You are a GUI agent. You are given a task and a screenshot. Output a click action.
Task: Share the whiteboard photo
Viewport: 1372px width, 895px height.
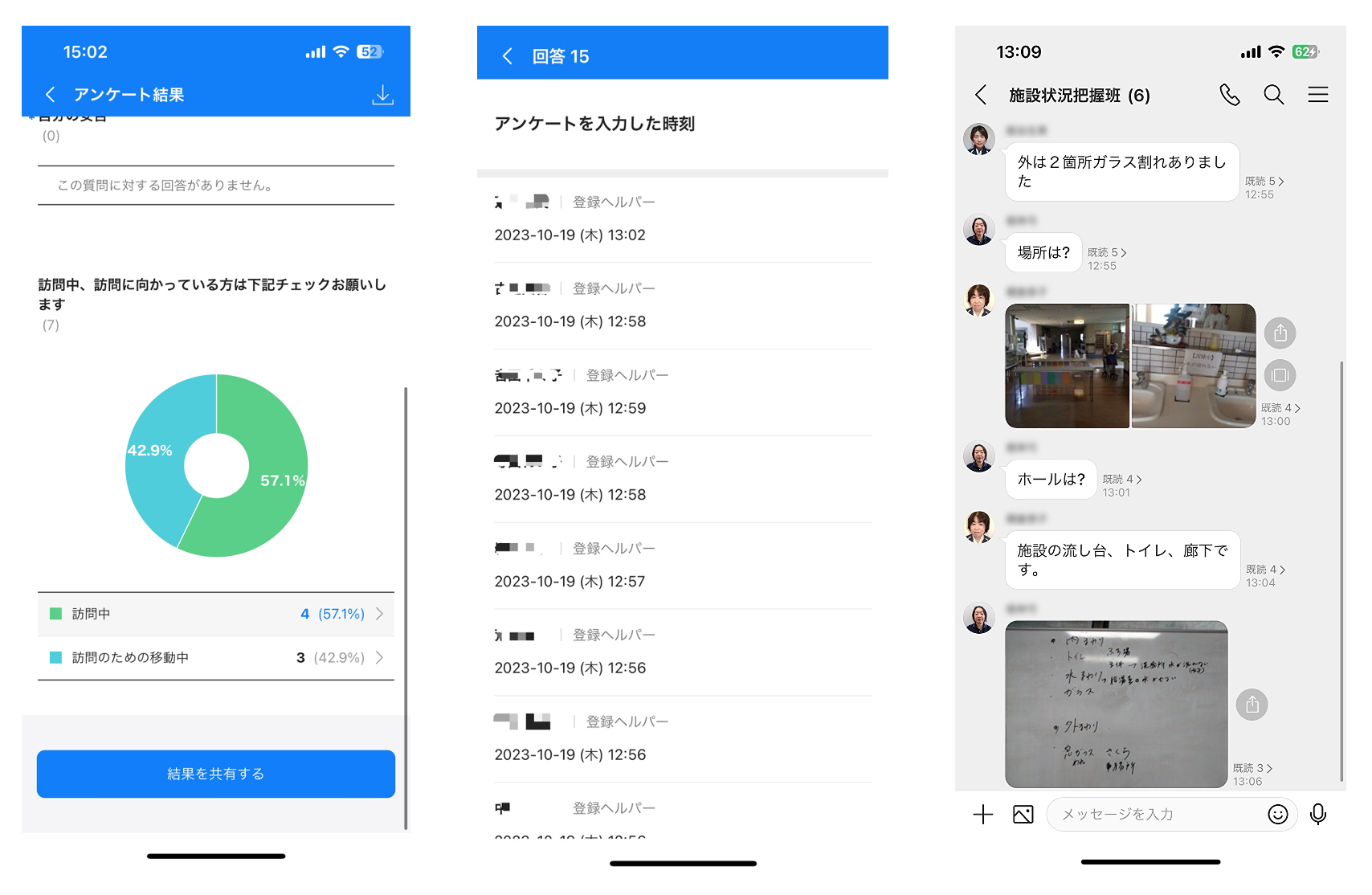[x=1252, y=705]
